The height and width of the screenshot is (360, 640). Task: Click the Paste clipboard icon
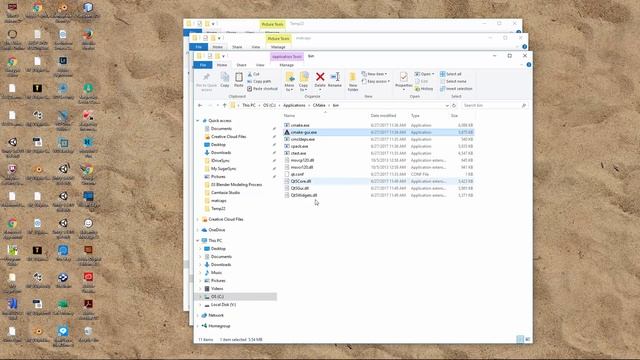[x=239, y=80]
